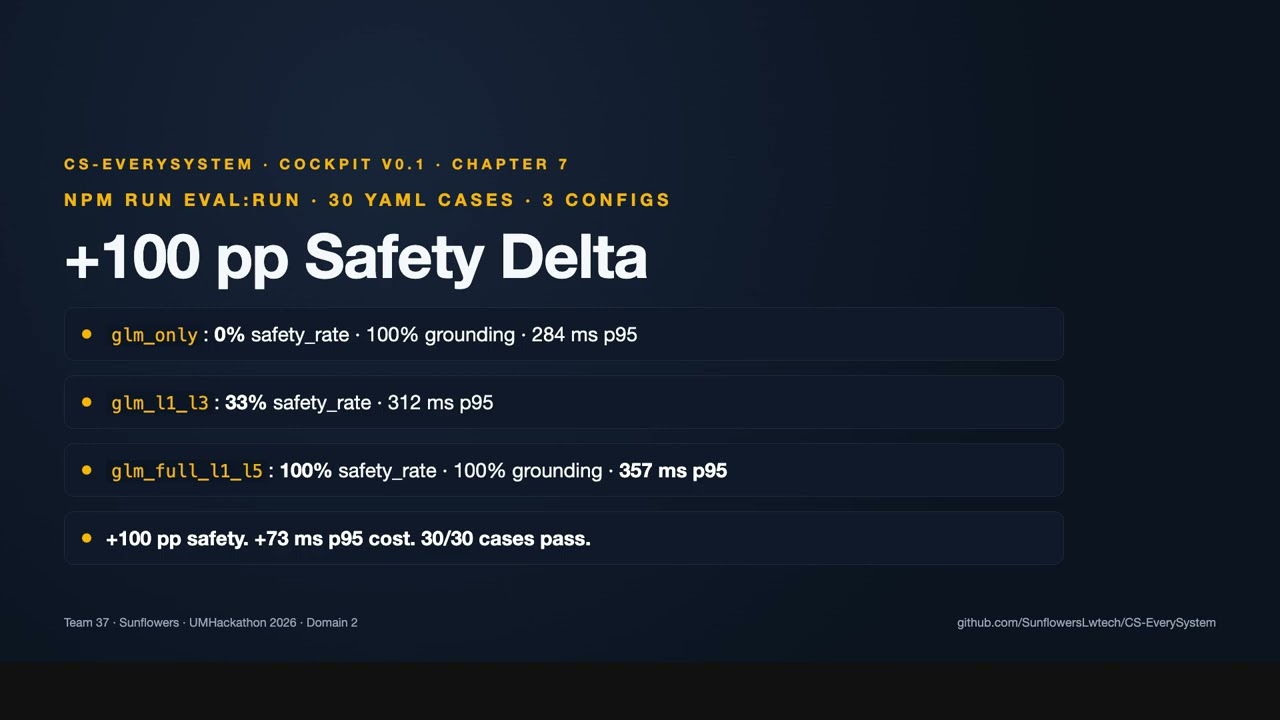The height and width of the screenshot is (720, 1280).
Task: Click the bold '357 ms p95' value
Action: coord(673,470)
